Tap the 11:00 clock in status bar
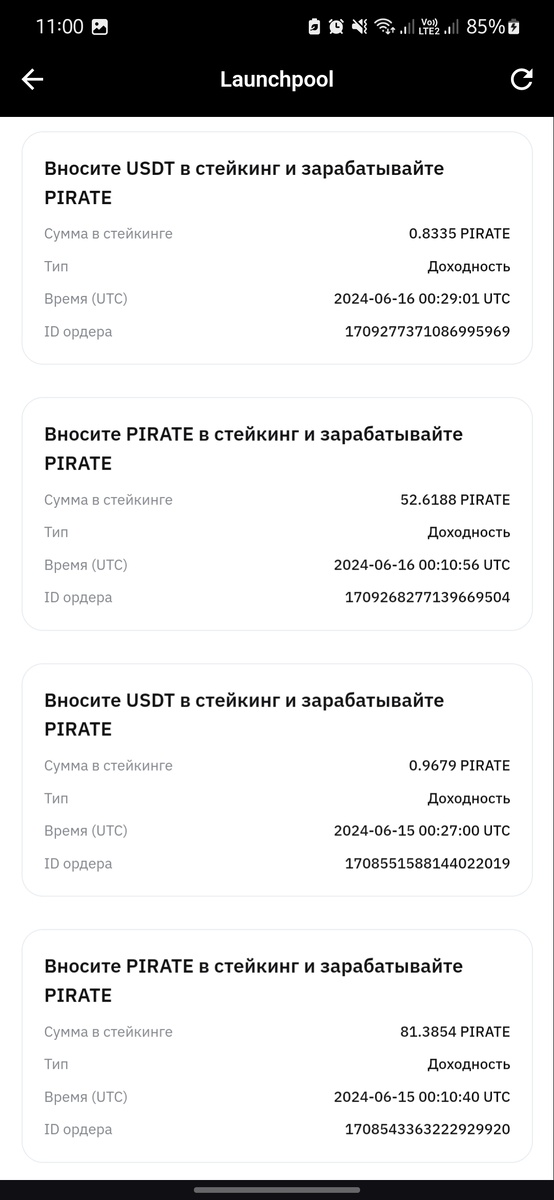 point(60,27)
